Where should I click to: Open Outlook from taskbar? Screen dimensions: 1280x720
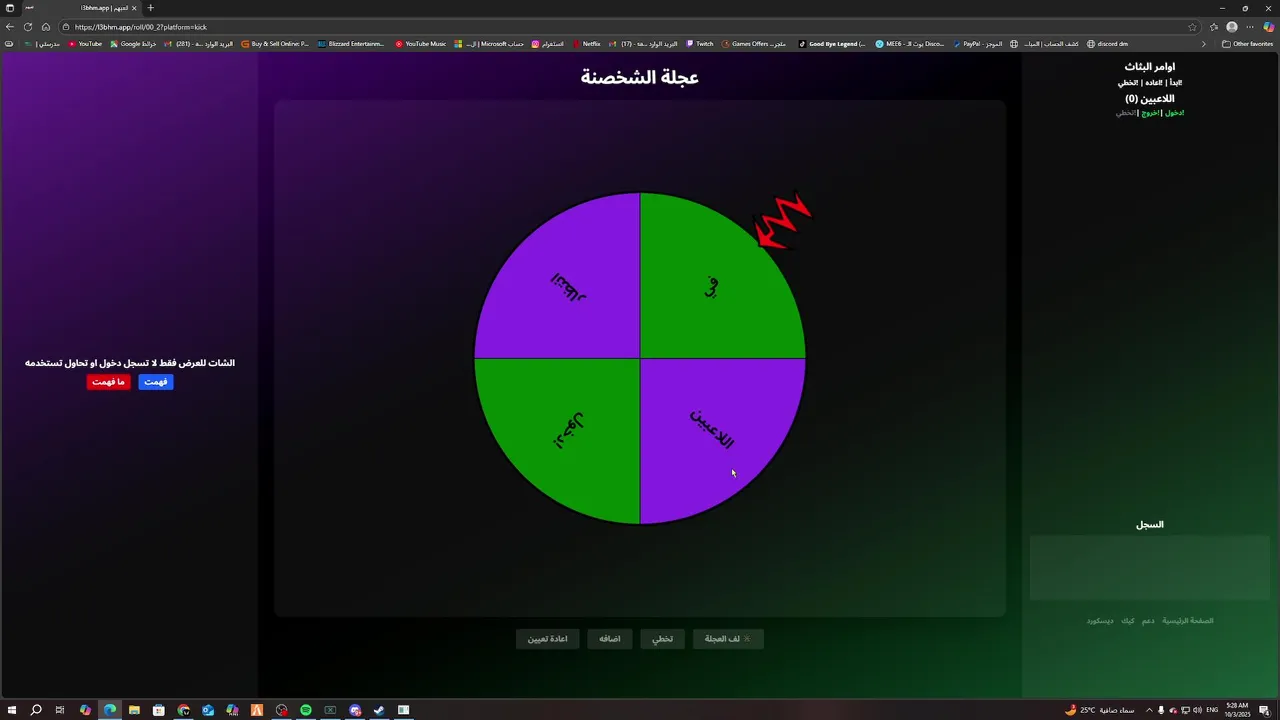point(208,710)
